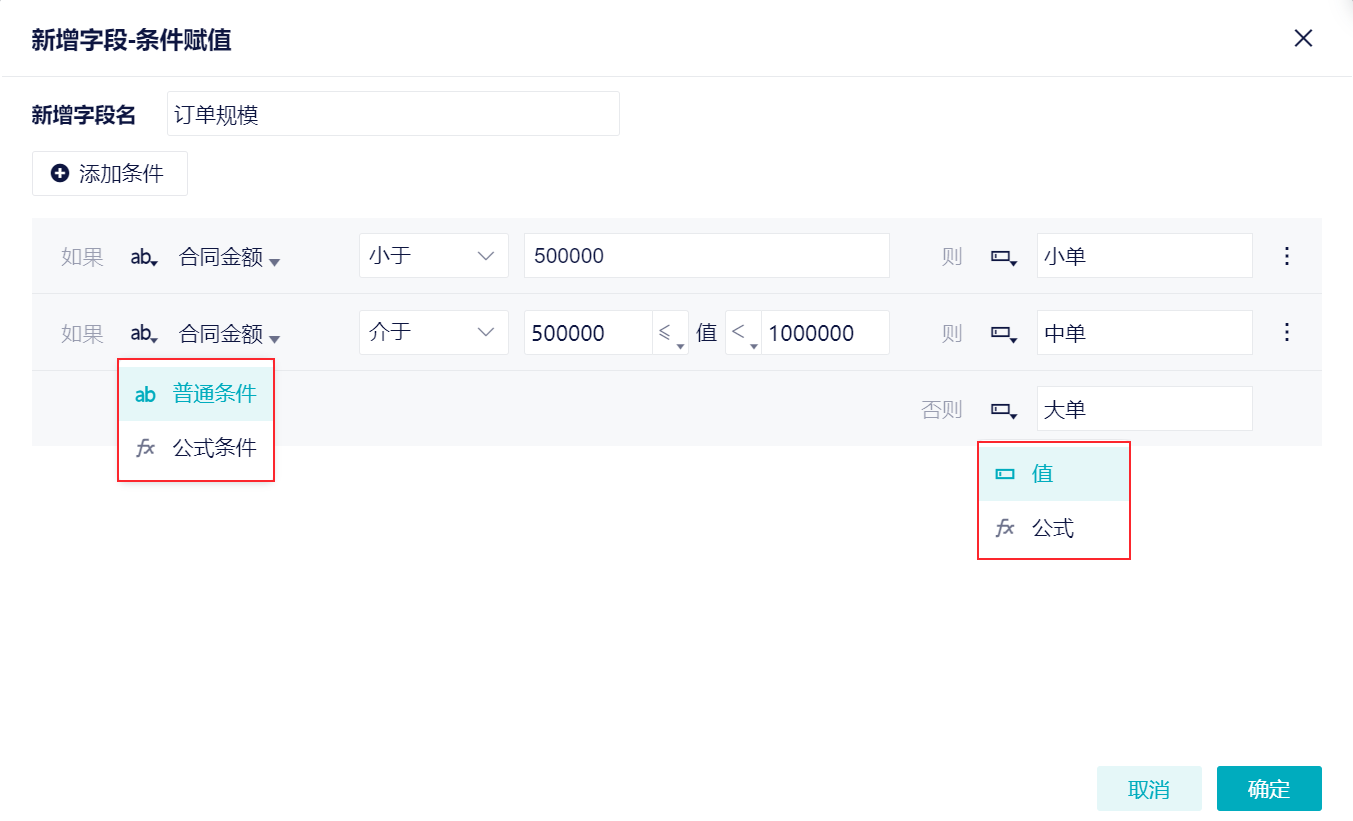Close the 新增字段-条件赋值 dialog
Image resolution: width=1353 pixels, height=821 pixels.
point(1303,39)
